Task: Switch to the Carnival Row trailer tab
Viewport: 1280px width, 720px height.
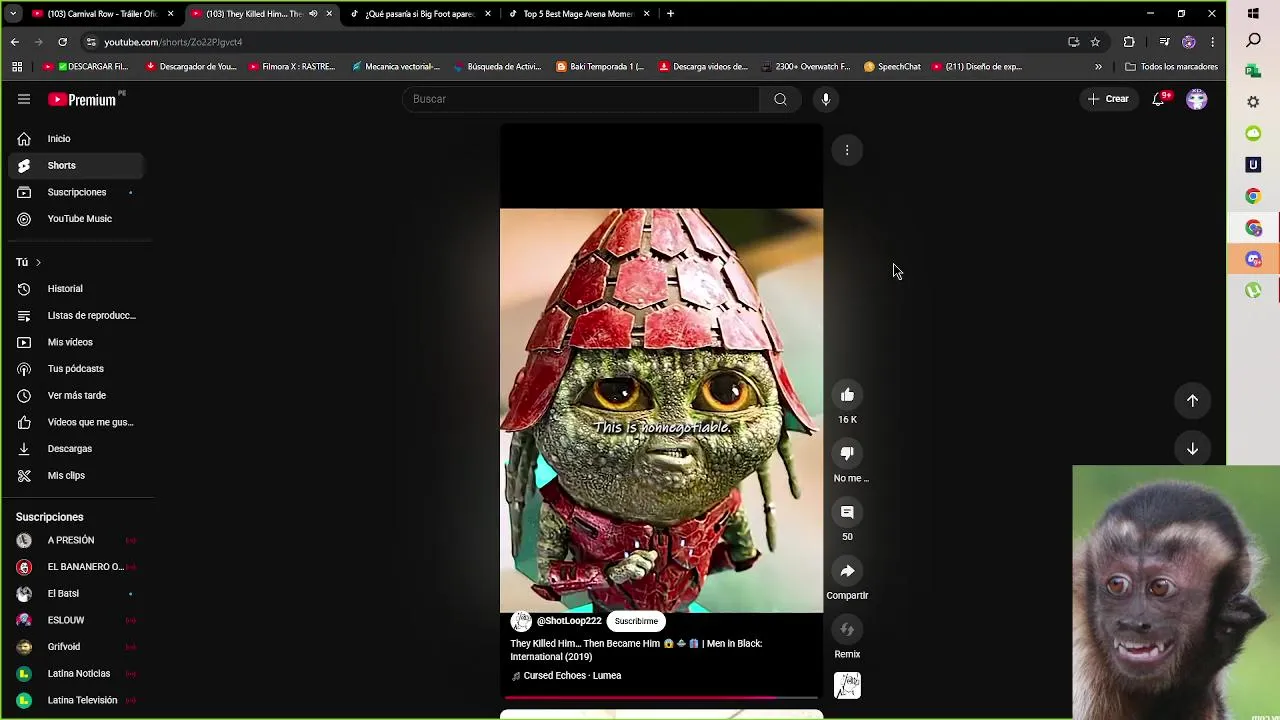Action: 102,14
